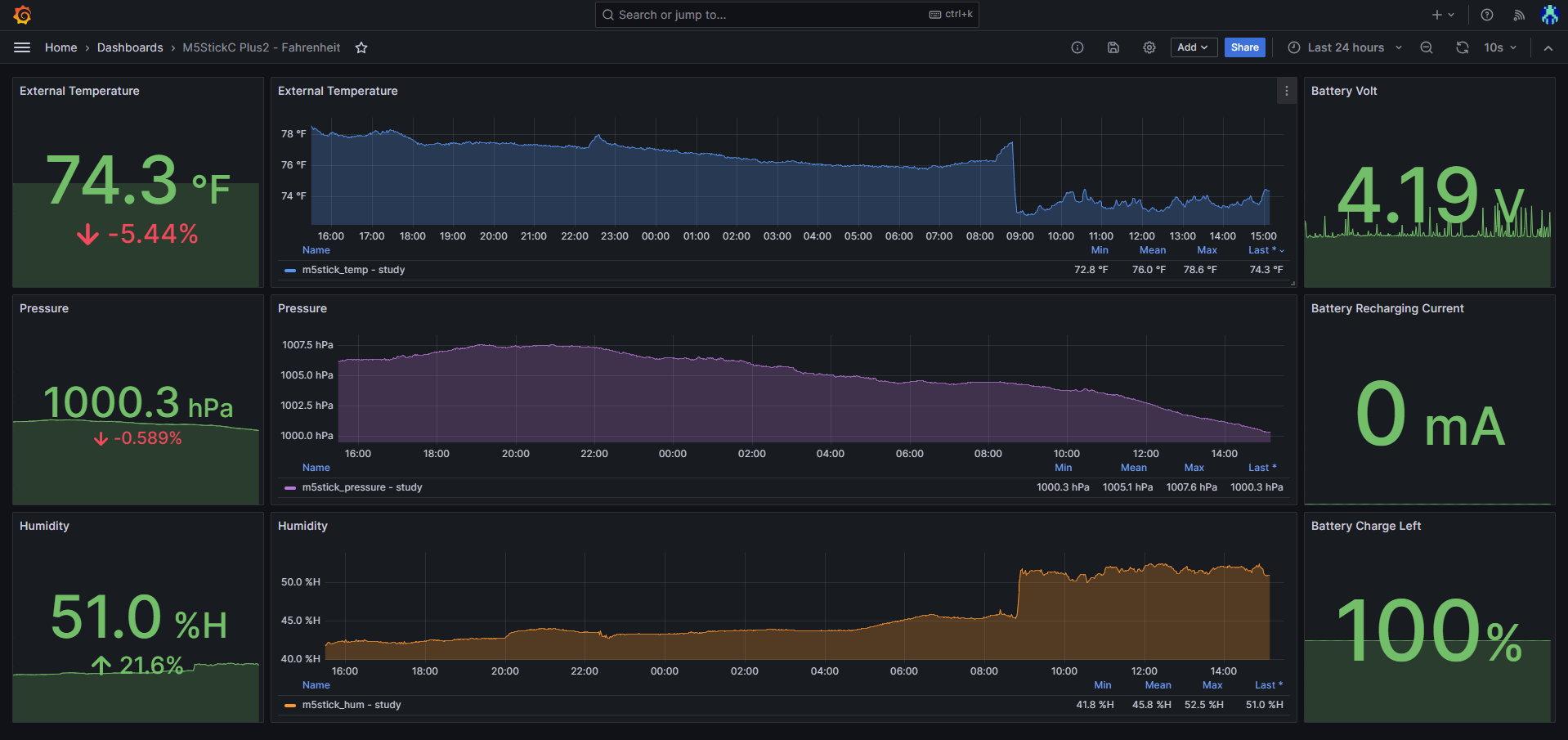Open External Temperature panel three-dot menu
The height and width of the screenshot is (740, 1568).
[1287, 91]
